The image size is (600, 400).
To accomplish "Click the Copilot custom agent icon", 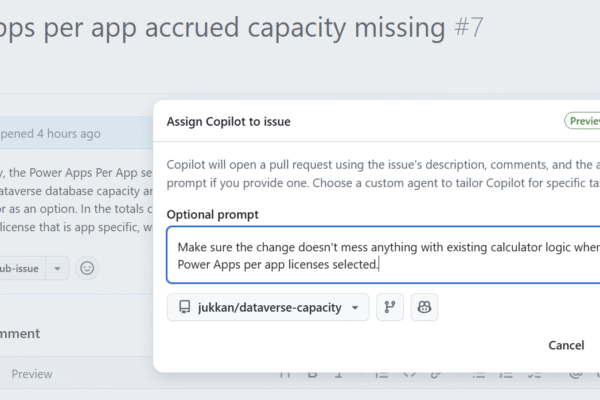I will pyautogui.click(x=424, y=308).
